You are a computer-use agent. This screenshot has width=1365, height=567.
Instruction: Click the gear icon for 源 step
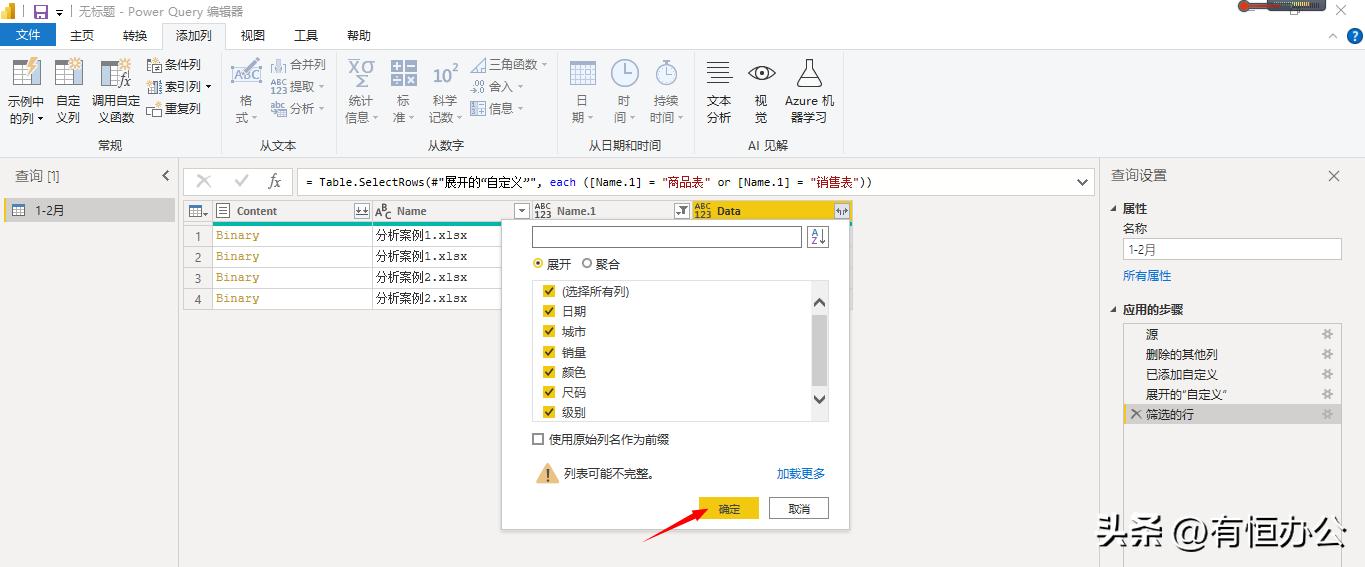point(1328,334)
